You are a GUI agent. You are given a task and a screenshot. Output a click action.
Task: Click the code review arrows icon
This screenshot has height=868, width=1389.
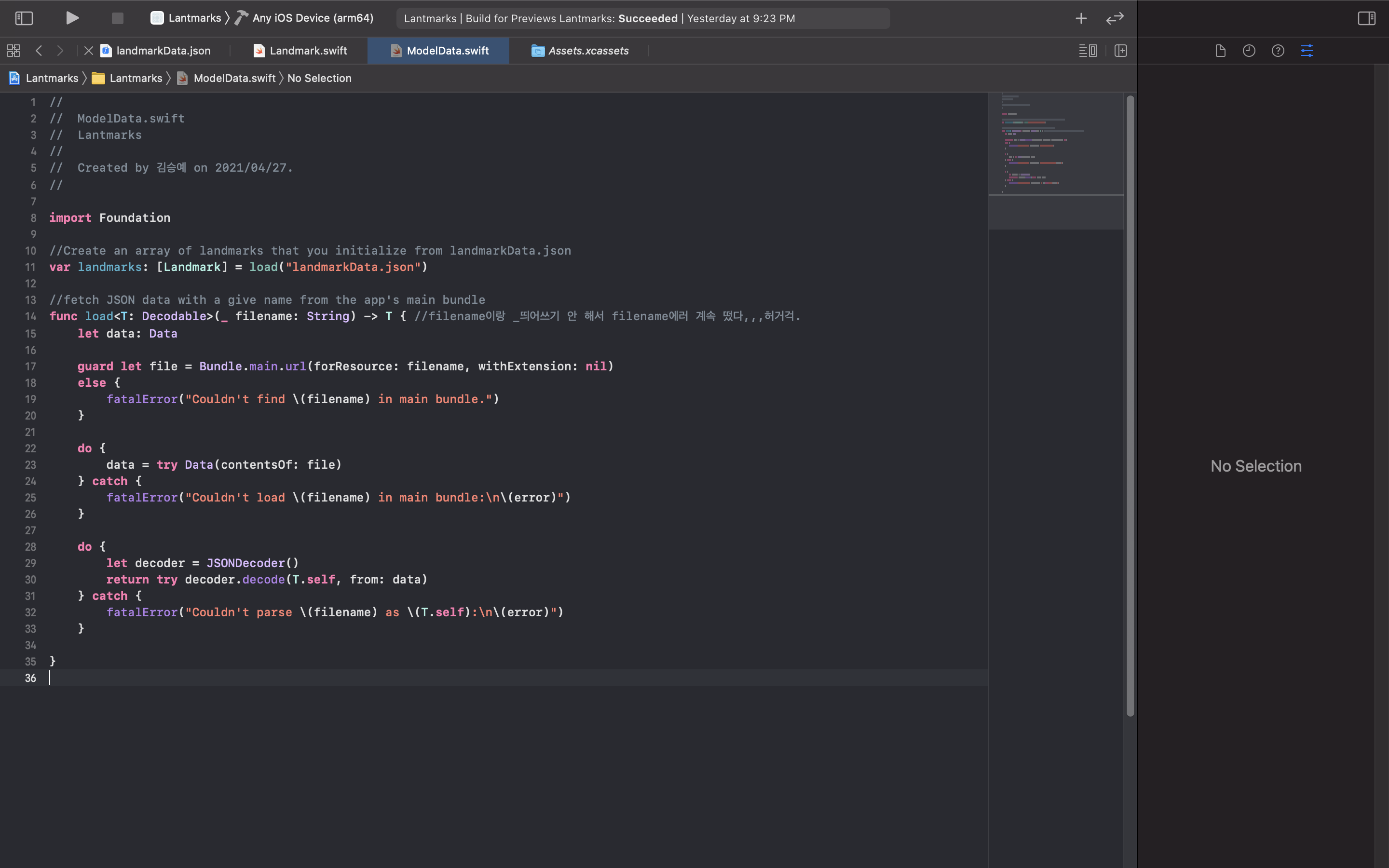pyautogui.click(x=1115, y=18)
